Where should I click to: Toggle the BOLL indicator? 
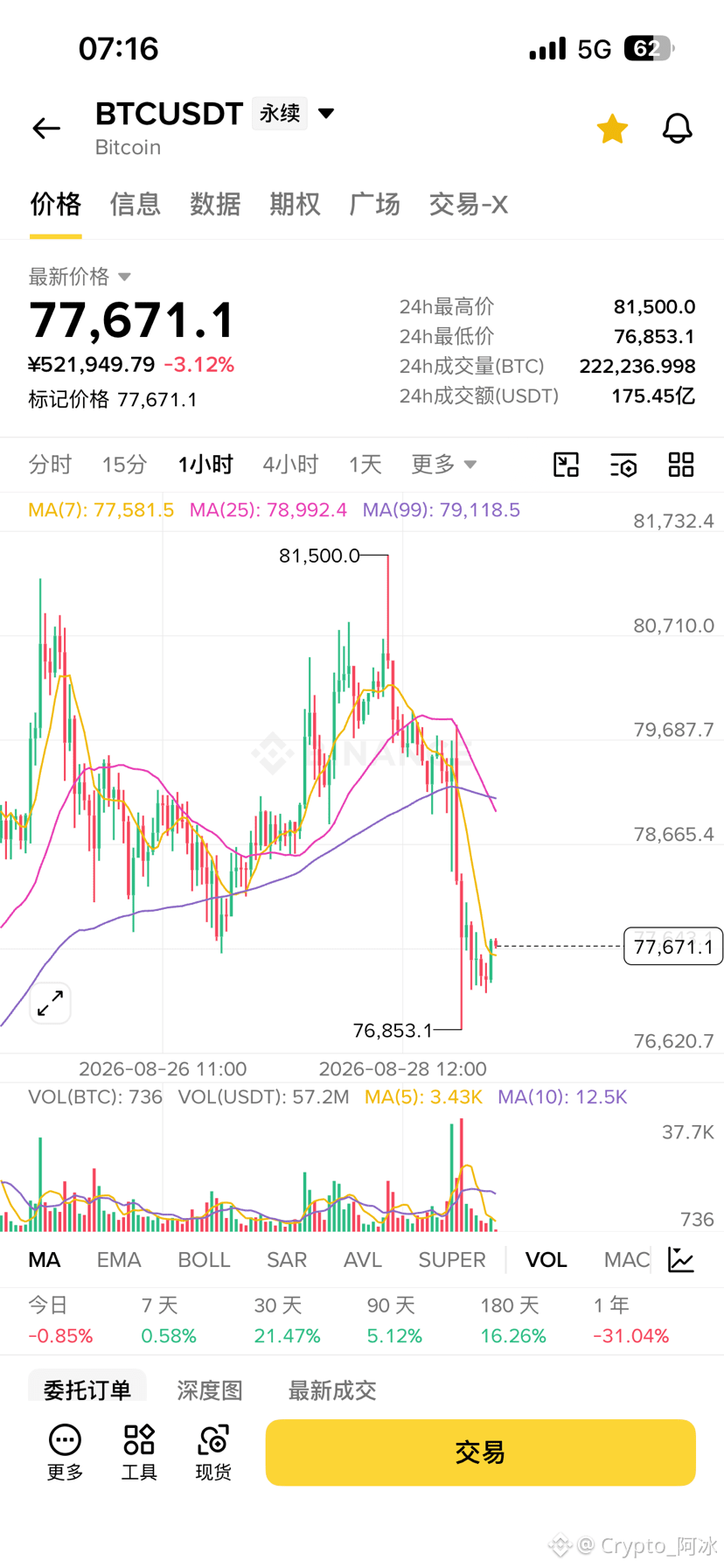coord(204,1260)
